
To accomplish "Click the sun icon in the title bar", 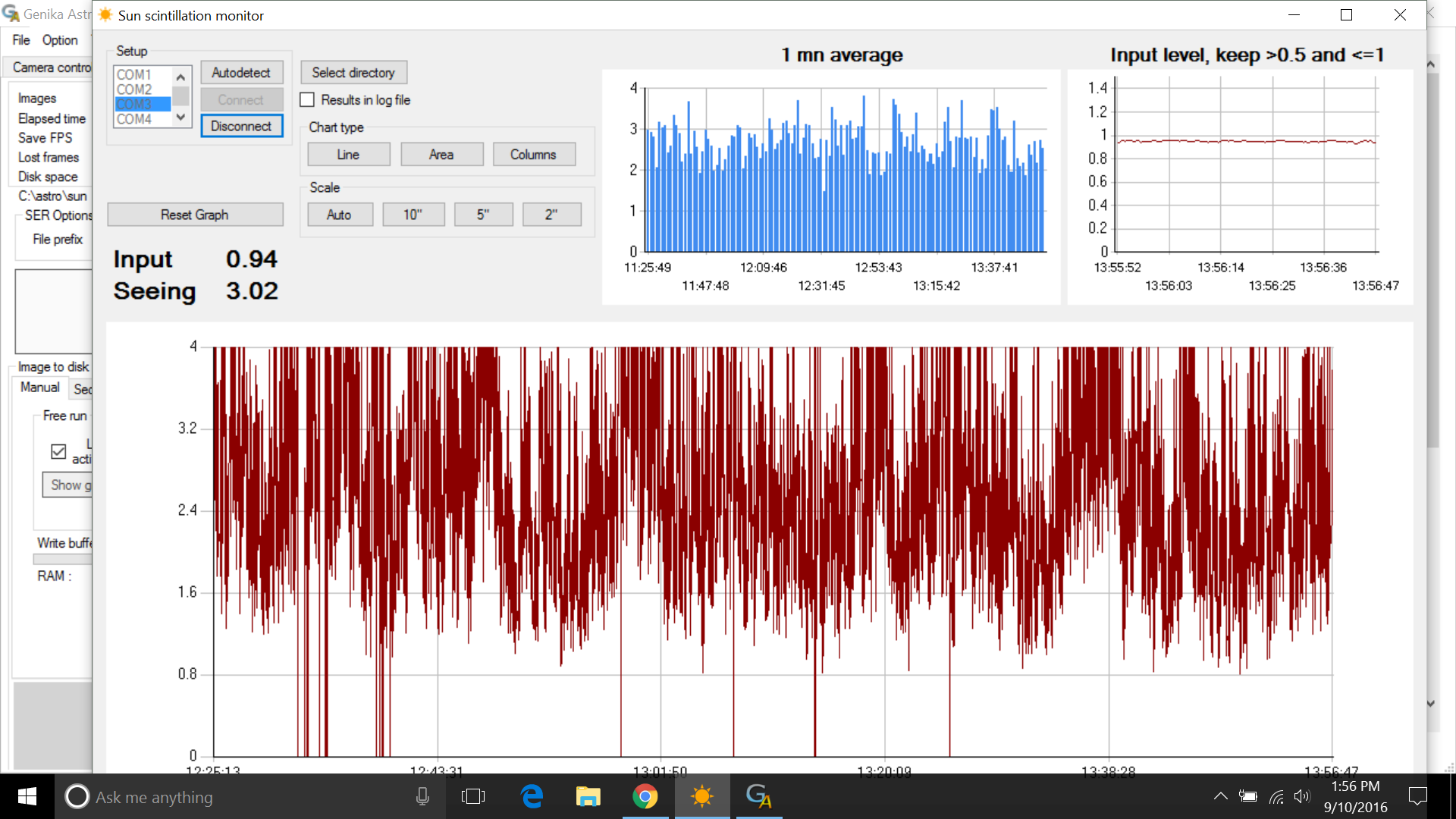I will pyautogui.click(x=105, y=15).
